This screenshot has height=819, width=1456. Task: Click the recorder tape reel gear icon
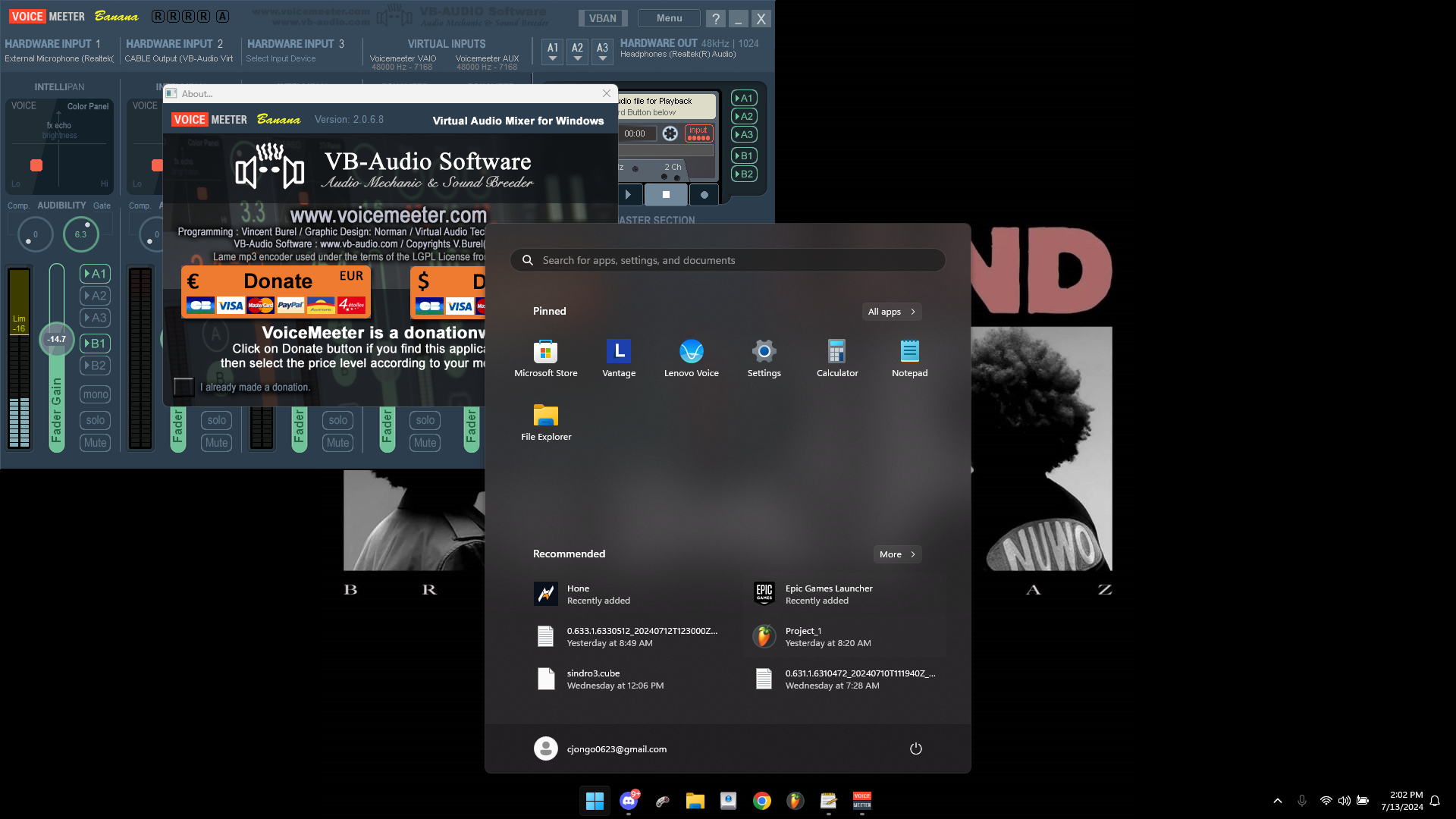pyautogui.click(x=670, y=133)
